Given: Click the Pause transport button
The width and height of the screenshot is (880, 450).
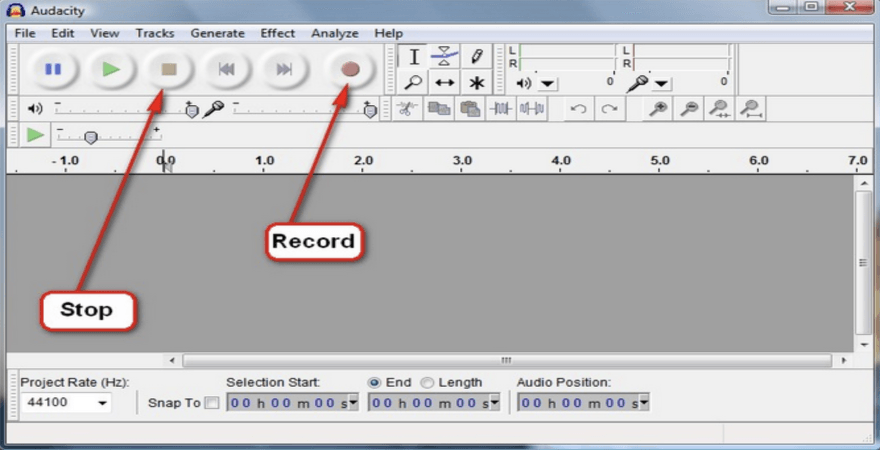Looking at the screenshot, I should [x=53, y=69].
